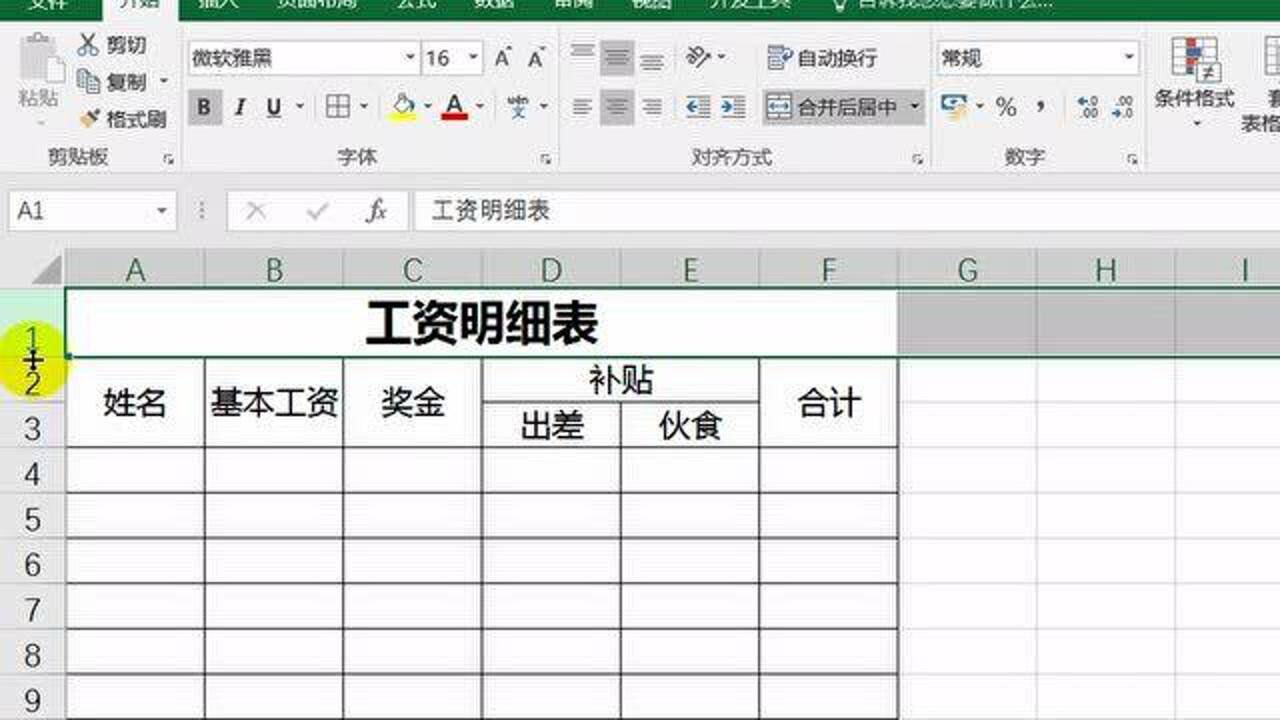
Task: Toggle Bold formatting off
Action: click(205, 106)
